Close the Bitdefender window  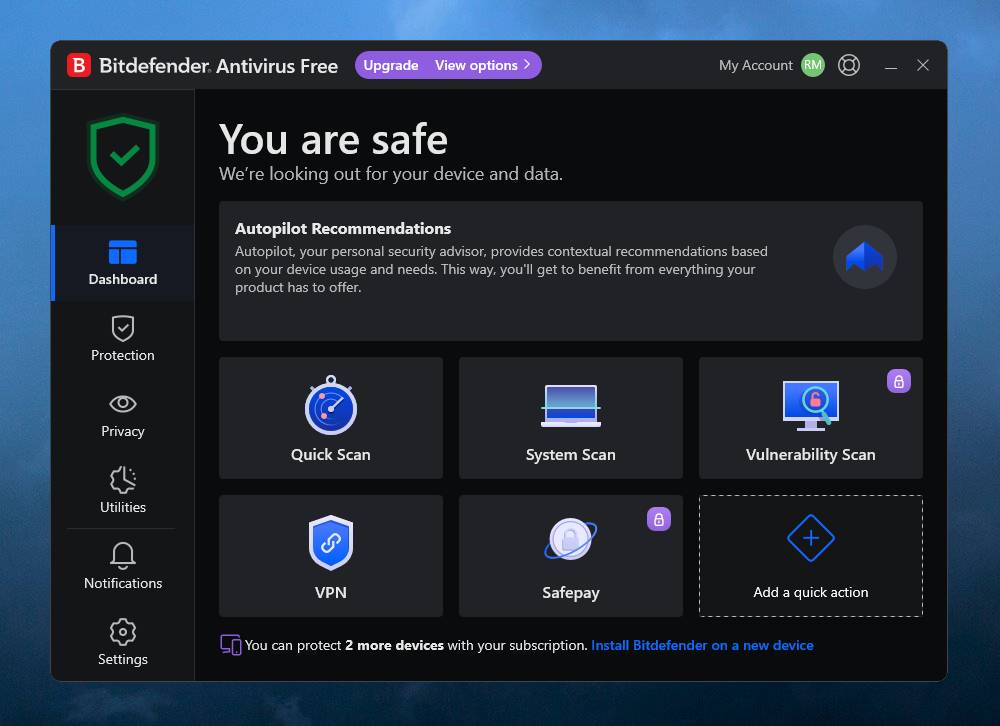923,65
